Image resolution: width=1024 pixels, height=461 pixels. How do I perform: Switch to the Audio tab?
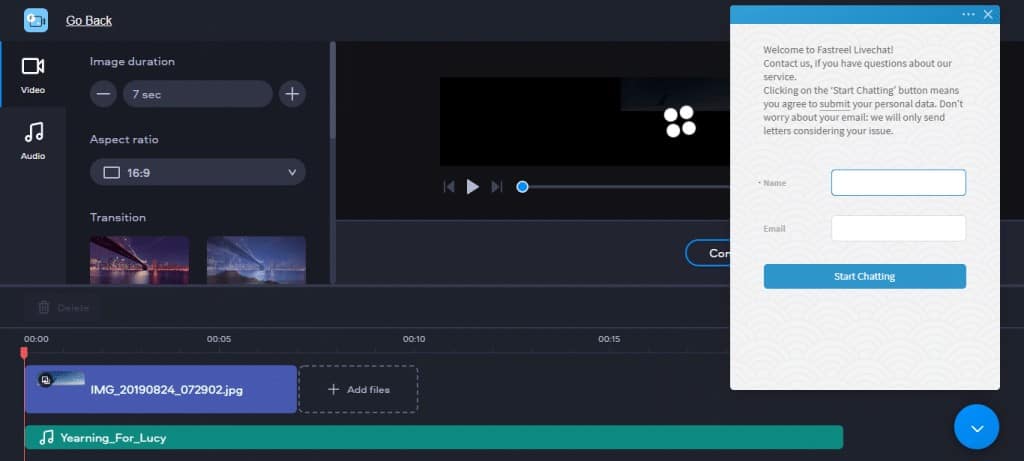(33, 140)
